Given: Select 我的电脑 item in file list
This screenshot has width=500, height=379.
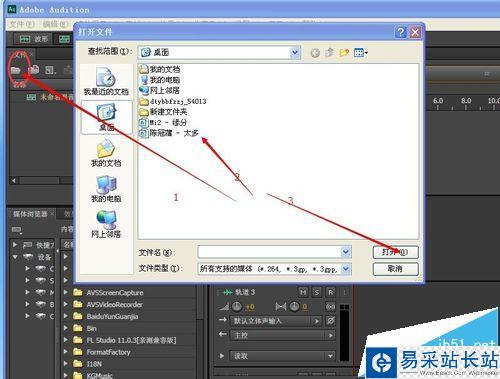Looking at the screenshot, I should 160,80.
